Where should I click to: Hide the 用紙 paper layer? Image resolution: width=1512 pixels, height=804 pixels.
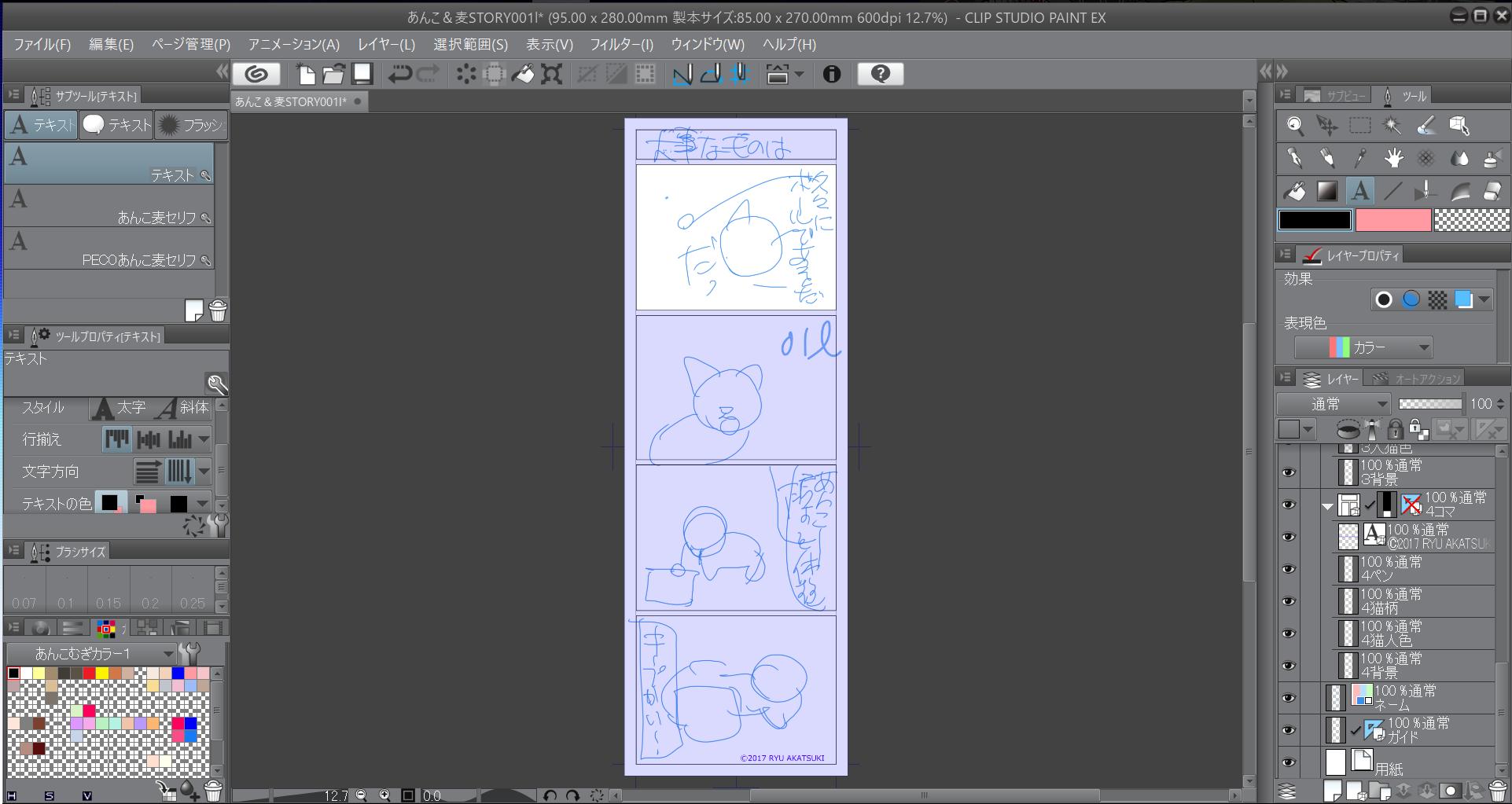pos(1289,762)
